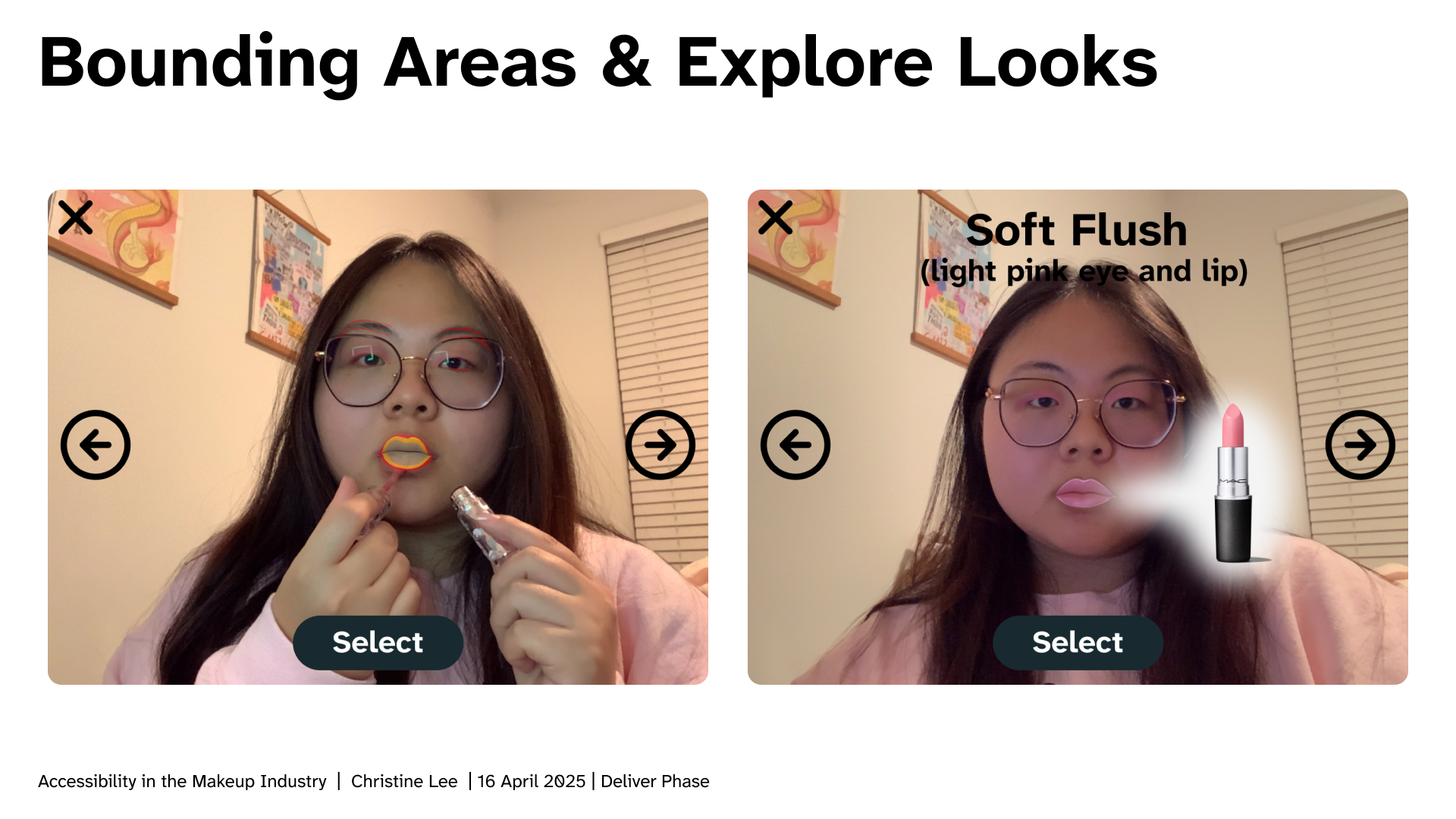Click the Accessibility in the Makeup Industry footer

point(182,781)
